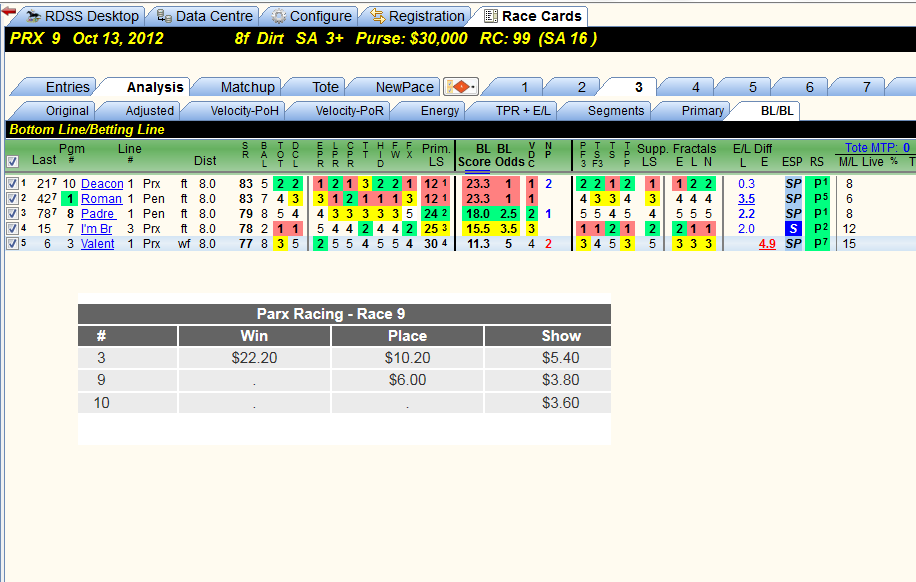Click the red back arrow icon
916x582 pixels.
click(9, 12)
